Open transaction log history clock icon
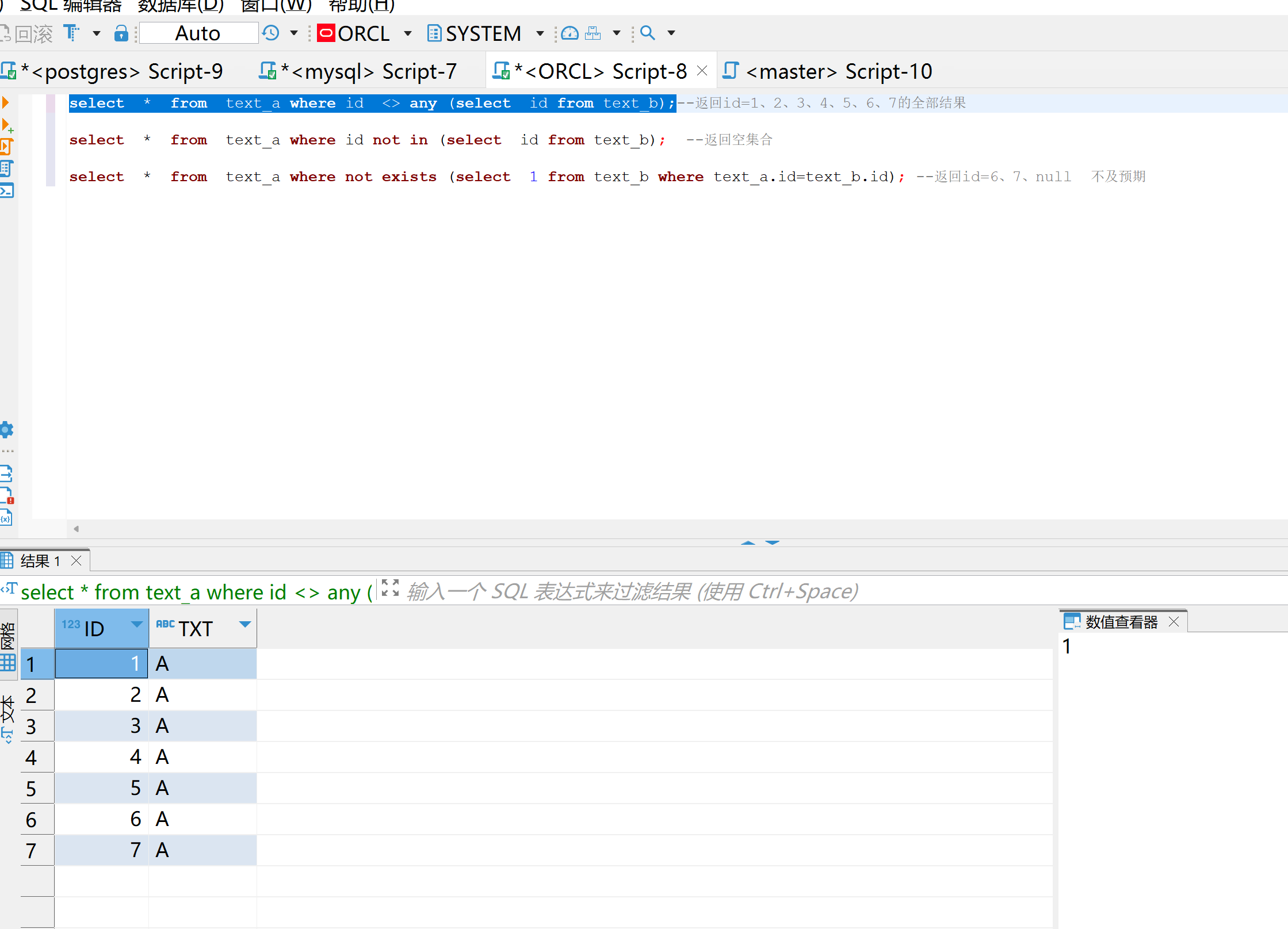The height and width of the screenshot is (929, 1288). pyautogui.click(x=271, y=33)
